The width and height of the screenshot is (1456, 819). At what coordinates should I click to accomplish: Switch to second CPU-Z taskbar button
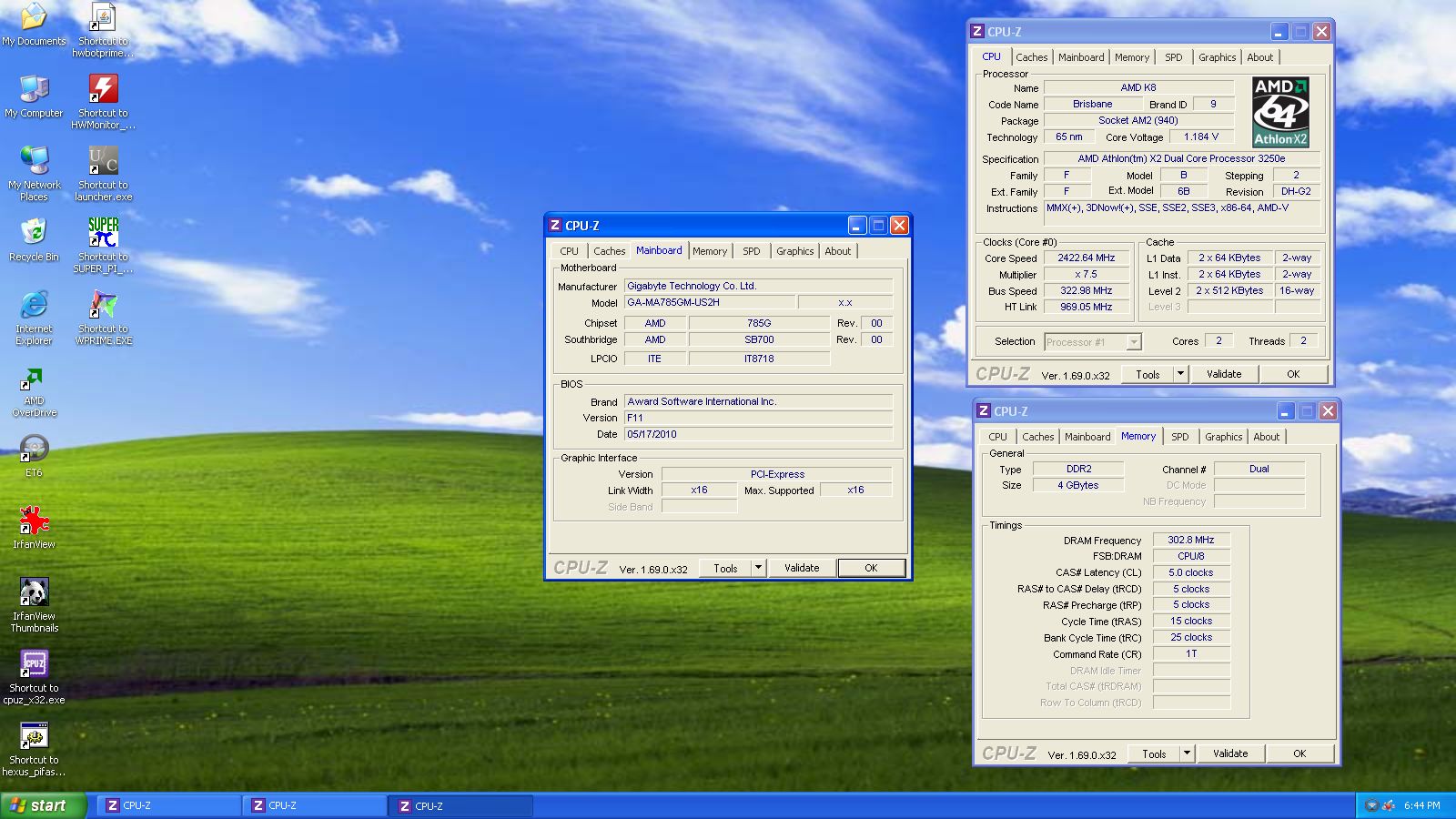pyautogui.click(x=315, y=805)
